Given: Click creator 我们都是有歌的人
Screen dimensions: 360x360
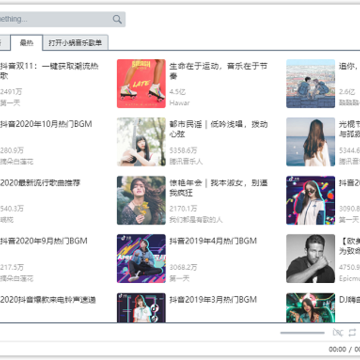Looking at the screenshot, I should pos(196,220).
